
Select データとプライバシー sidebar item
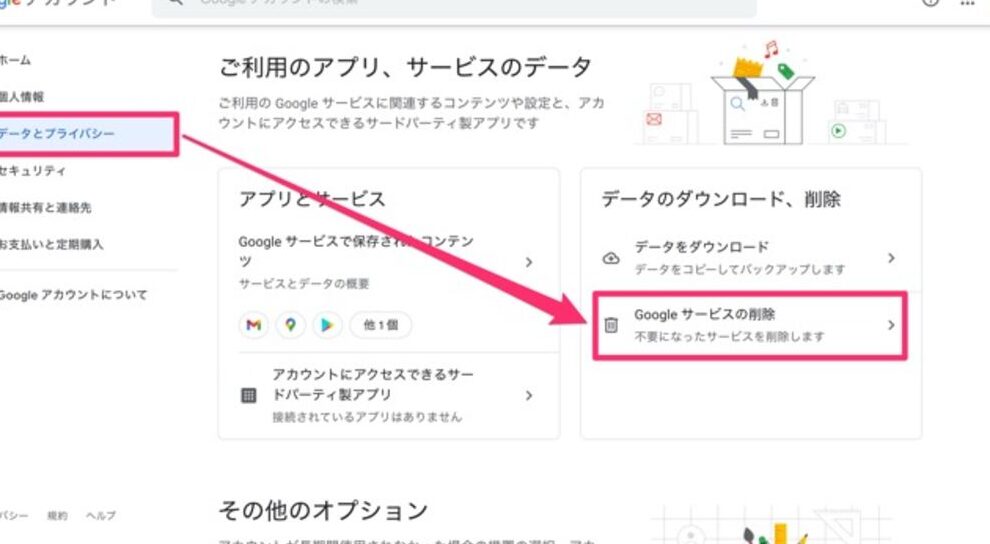click(x=58, y=134)
